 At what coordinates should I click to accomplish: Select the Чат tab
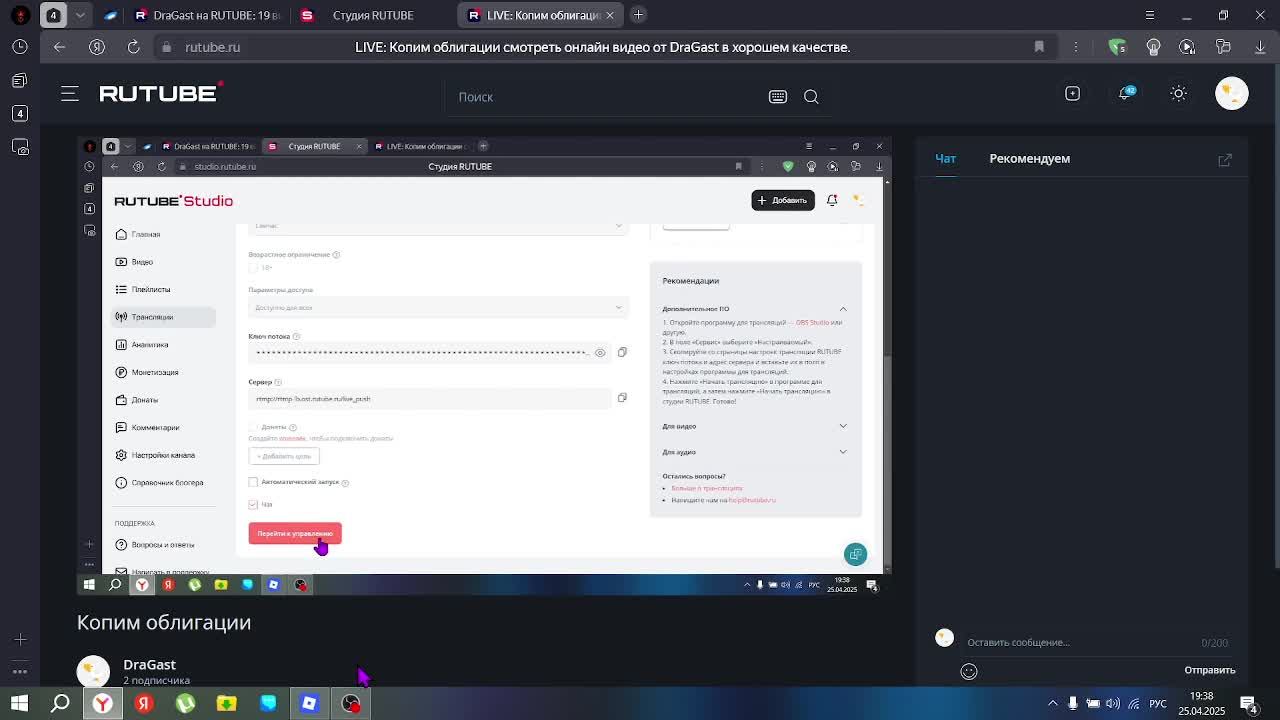945,159
